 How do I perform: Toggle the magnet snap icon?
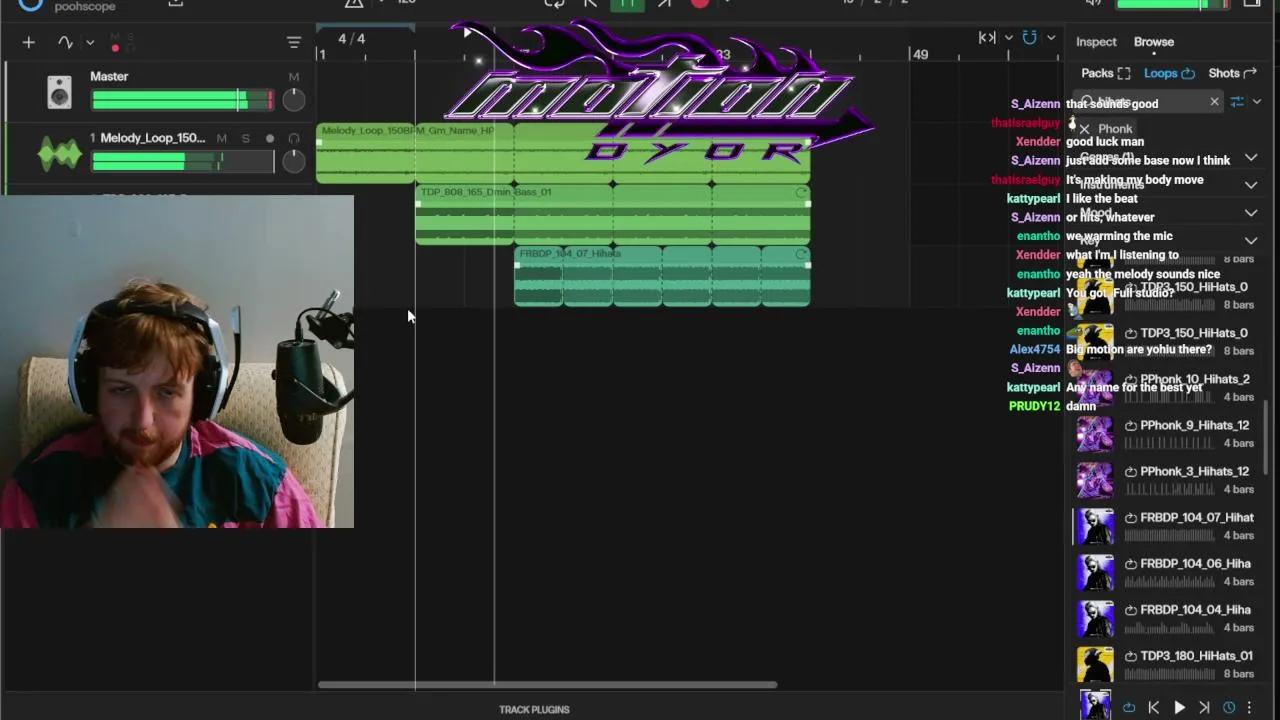(x=1030, y=38)
